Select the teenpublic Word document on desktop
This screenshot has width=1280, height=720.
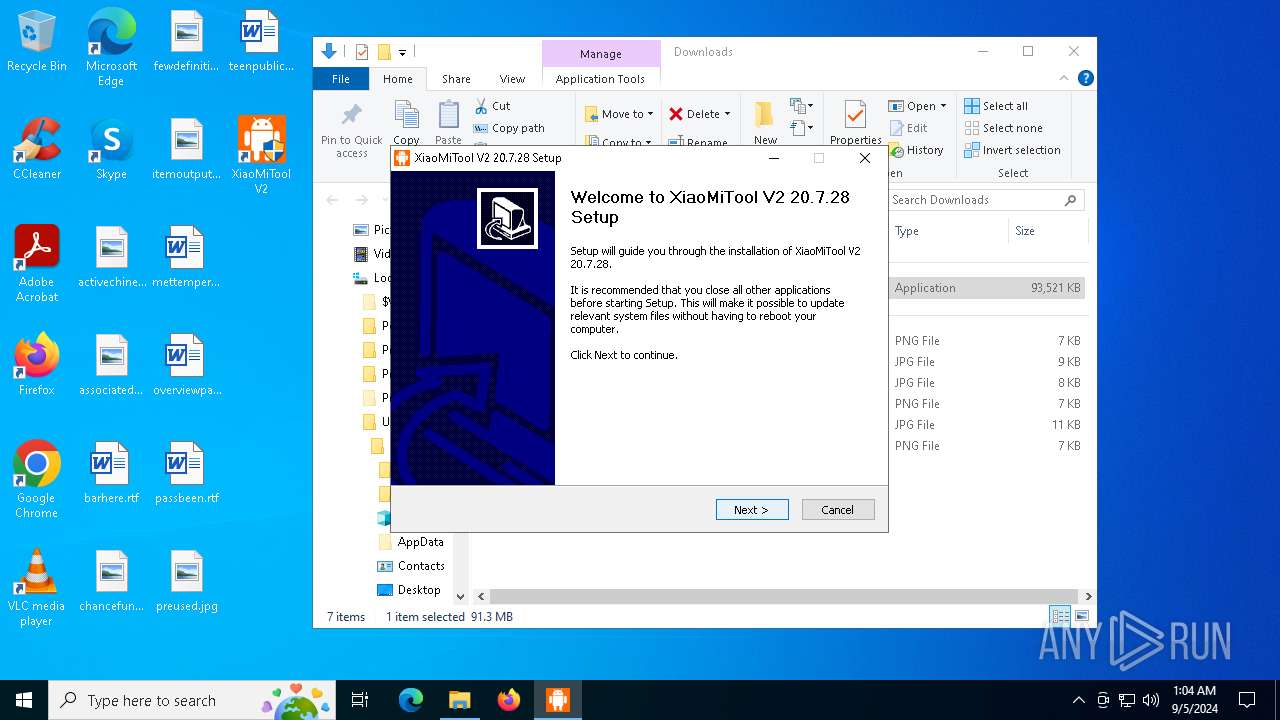coord(261,42)
